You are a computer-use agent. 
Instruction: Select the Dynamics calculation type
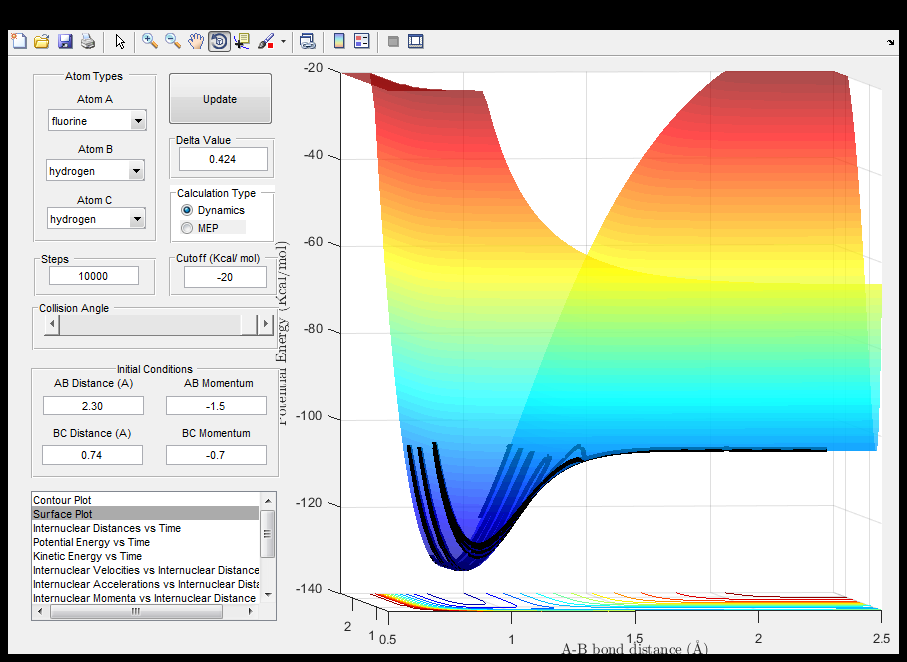pos(187,211)
